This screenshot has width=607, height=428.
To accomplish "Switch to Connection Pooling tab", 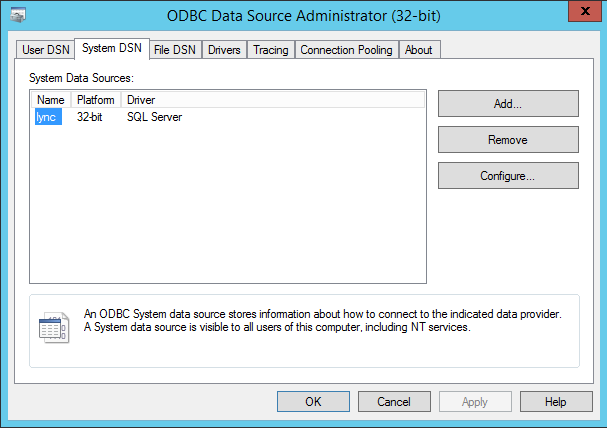I will tap(346, 50).
